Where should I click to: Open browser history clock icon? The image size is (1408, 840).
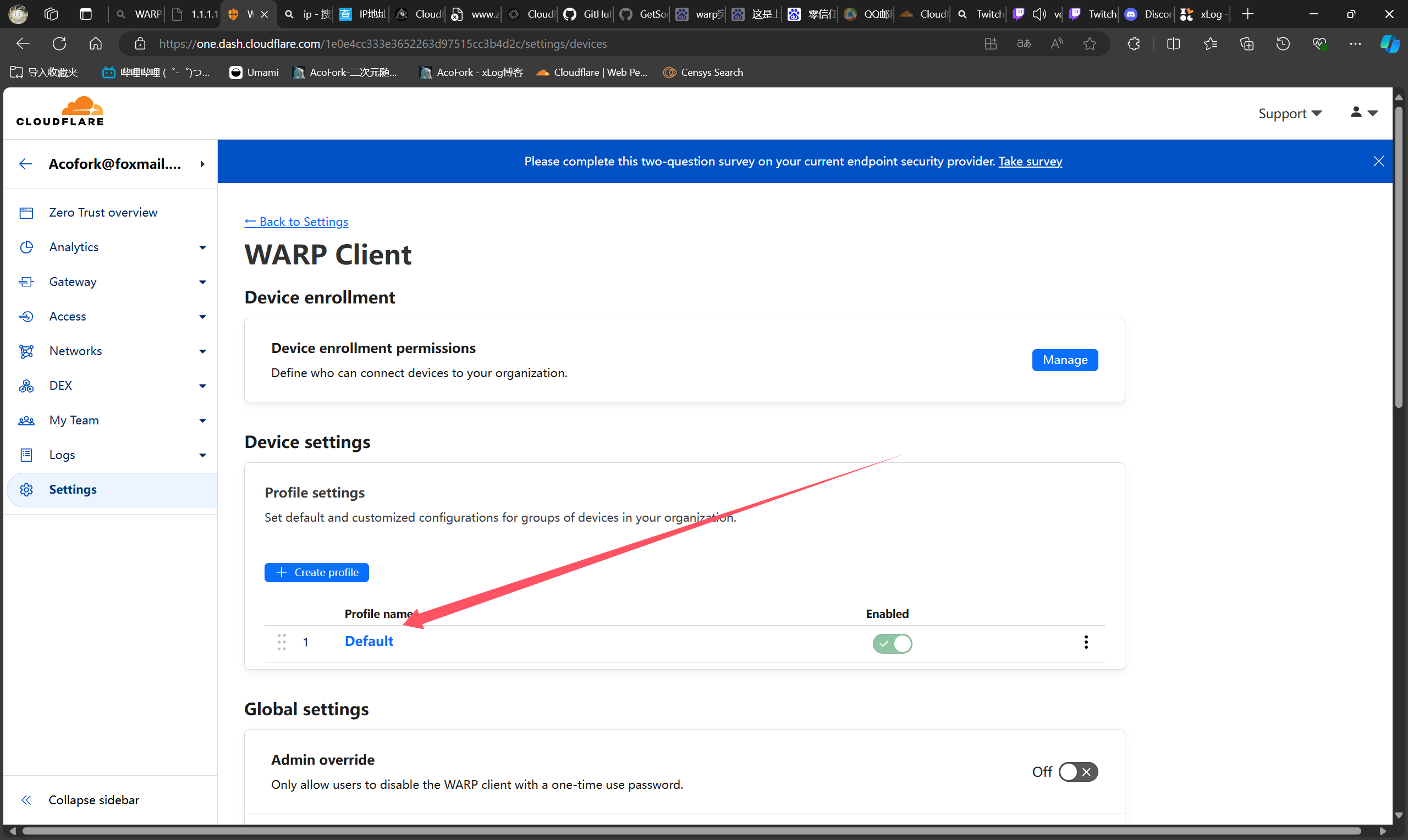[x=1283, y=43]
